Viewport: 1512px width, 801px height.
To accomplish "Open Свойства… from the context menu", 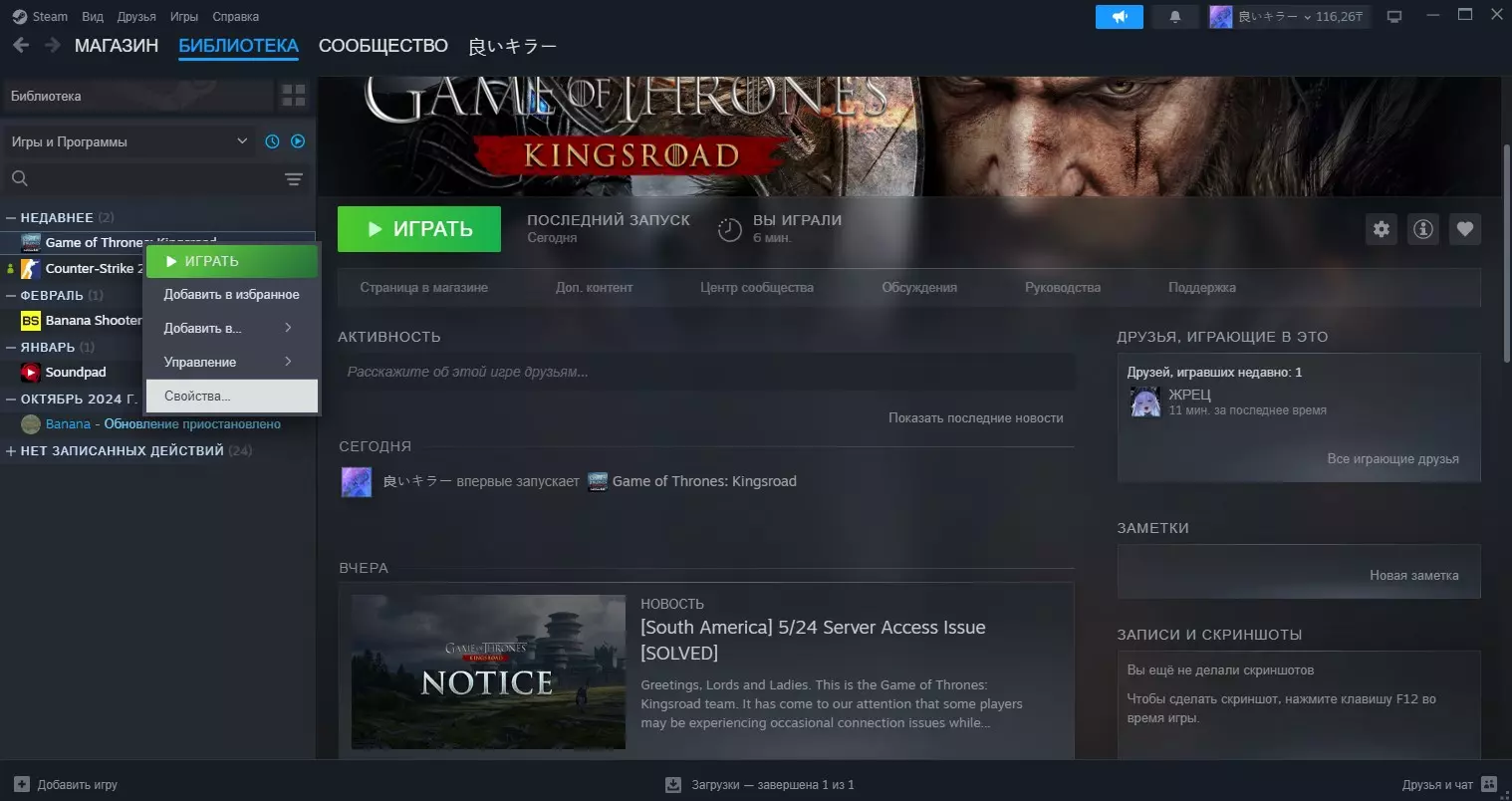I will 232,397.
